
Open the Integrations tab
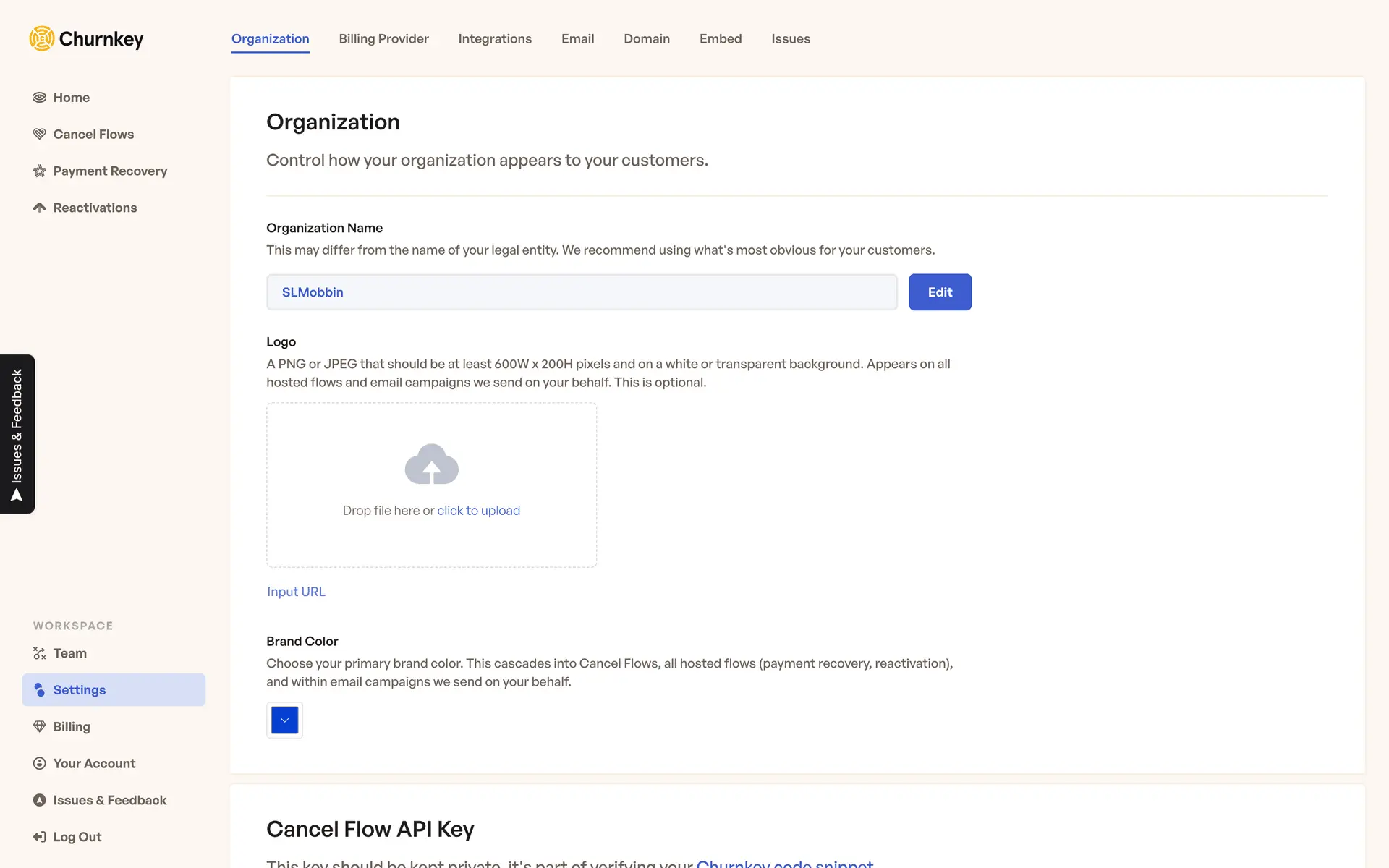coord(495,39)
